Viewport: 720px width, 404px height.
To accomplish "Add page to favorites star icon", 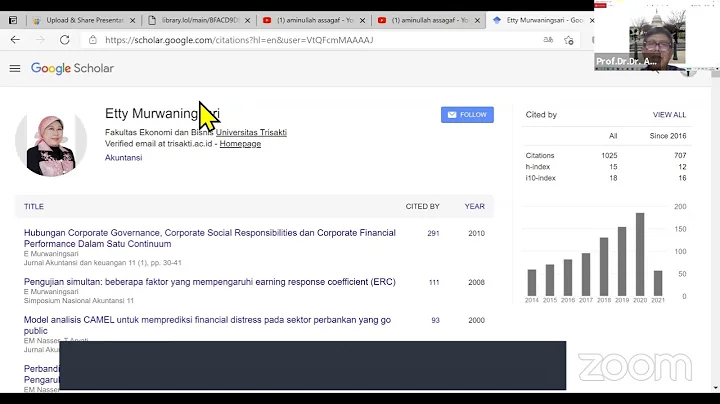I will pyautogui.click(x=569, y=40).
